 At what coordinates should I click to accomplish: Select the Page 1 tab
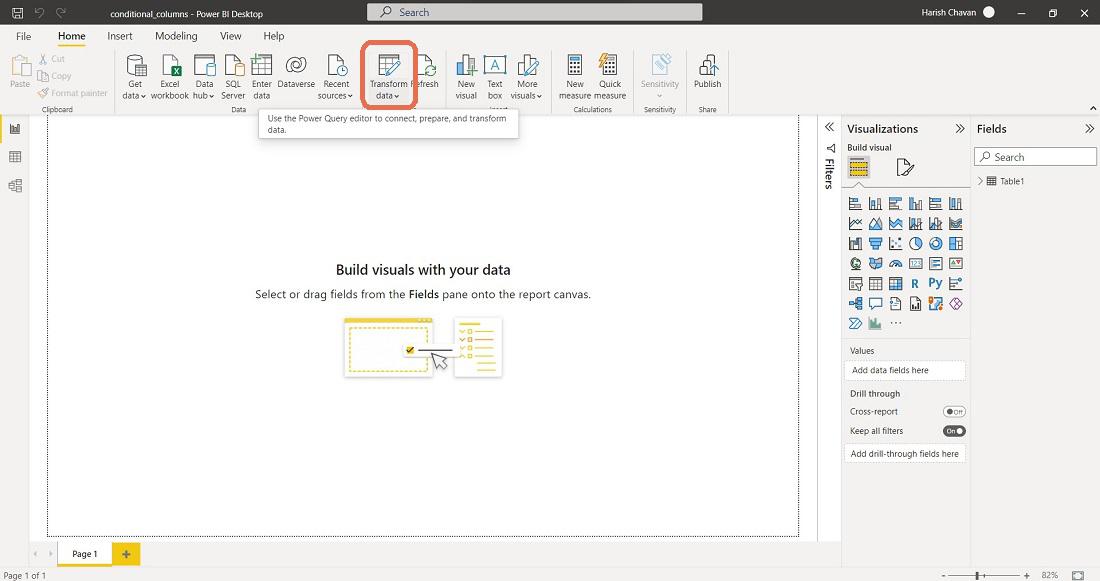[x=84, y=554]
